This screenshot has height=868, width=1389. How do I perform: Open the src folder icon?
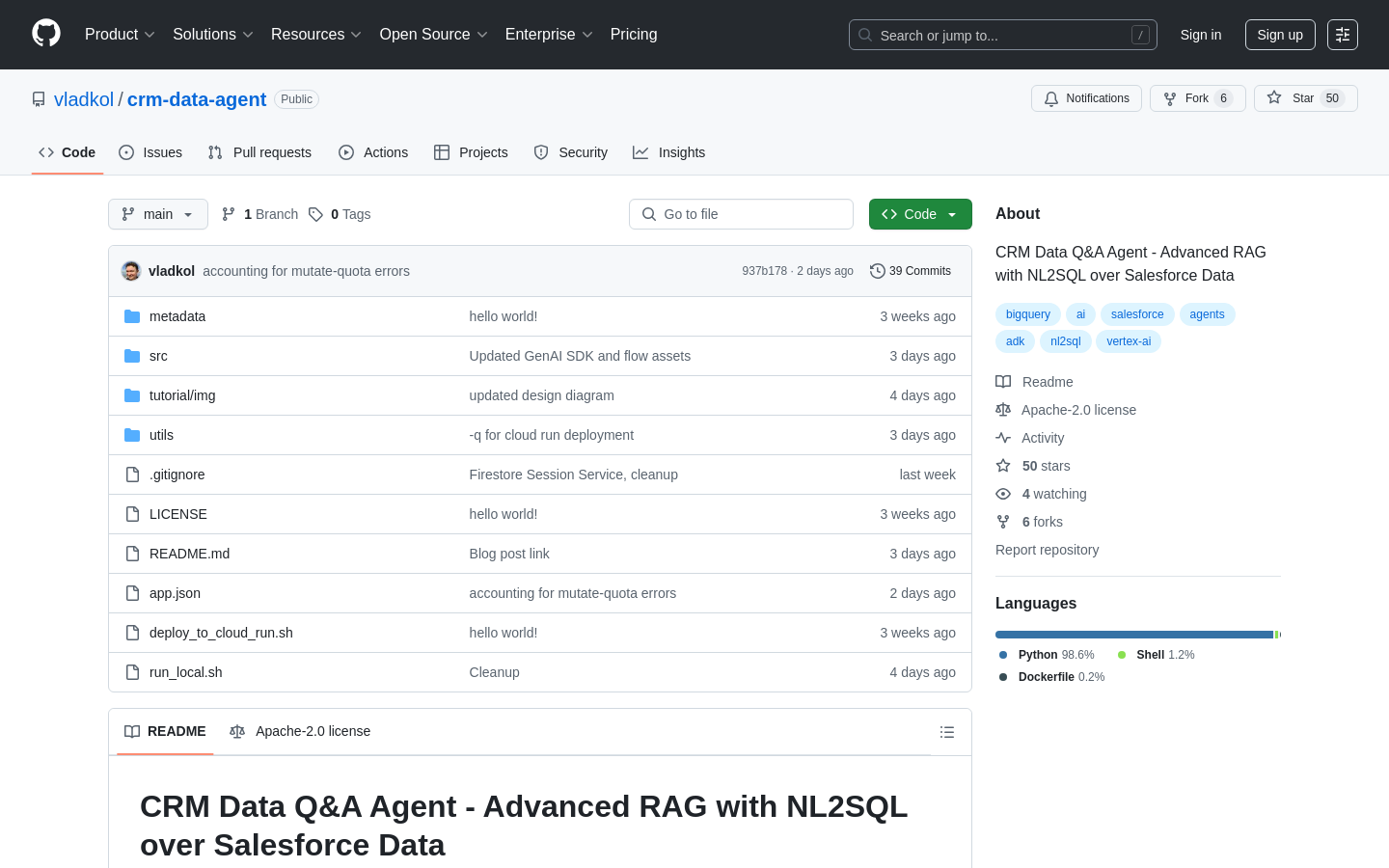132,356
